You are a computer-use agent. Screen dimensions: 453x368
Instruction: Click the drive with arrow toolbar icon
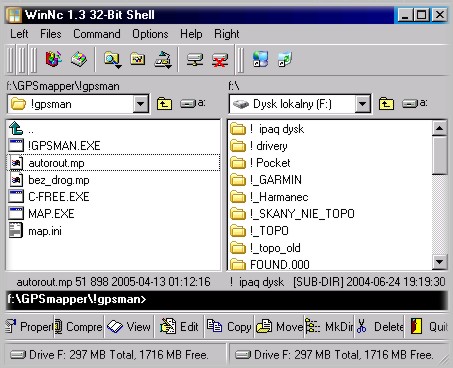pos(163,60)
